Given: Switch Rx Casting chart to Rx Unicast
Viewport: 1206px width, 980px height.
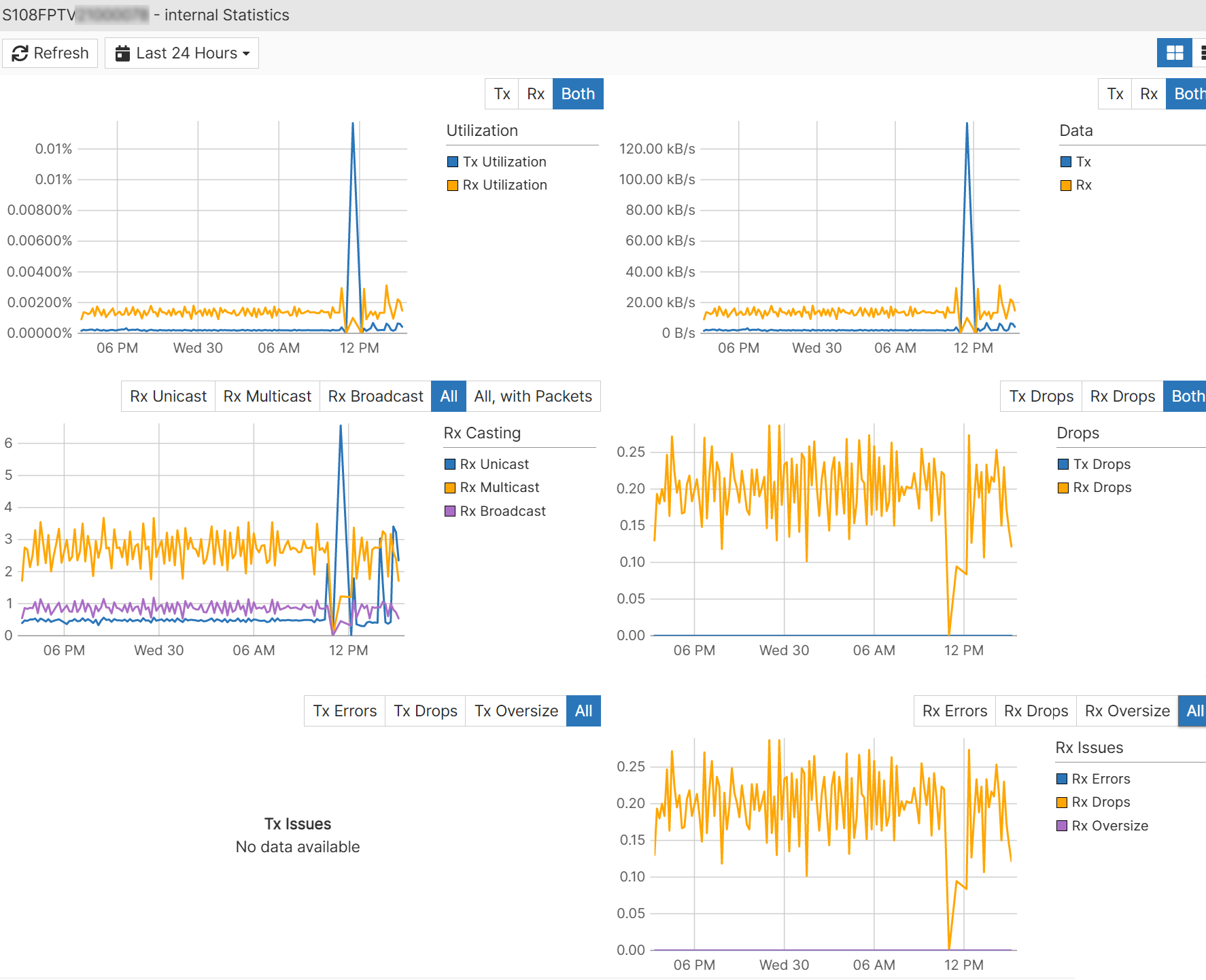Looking at the screenshot, I should [168, 396].
